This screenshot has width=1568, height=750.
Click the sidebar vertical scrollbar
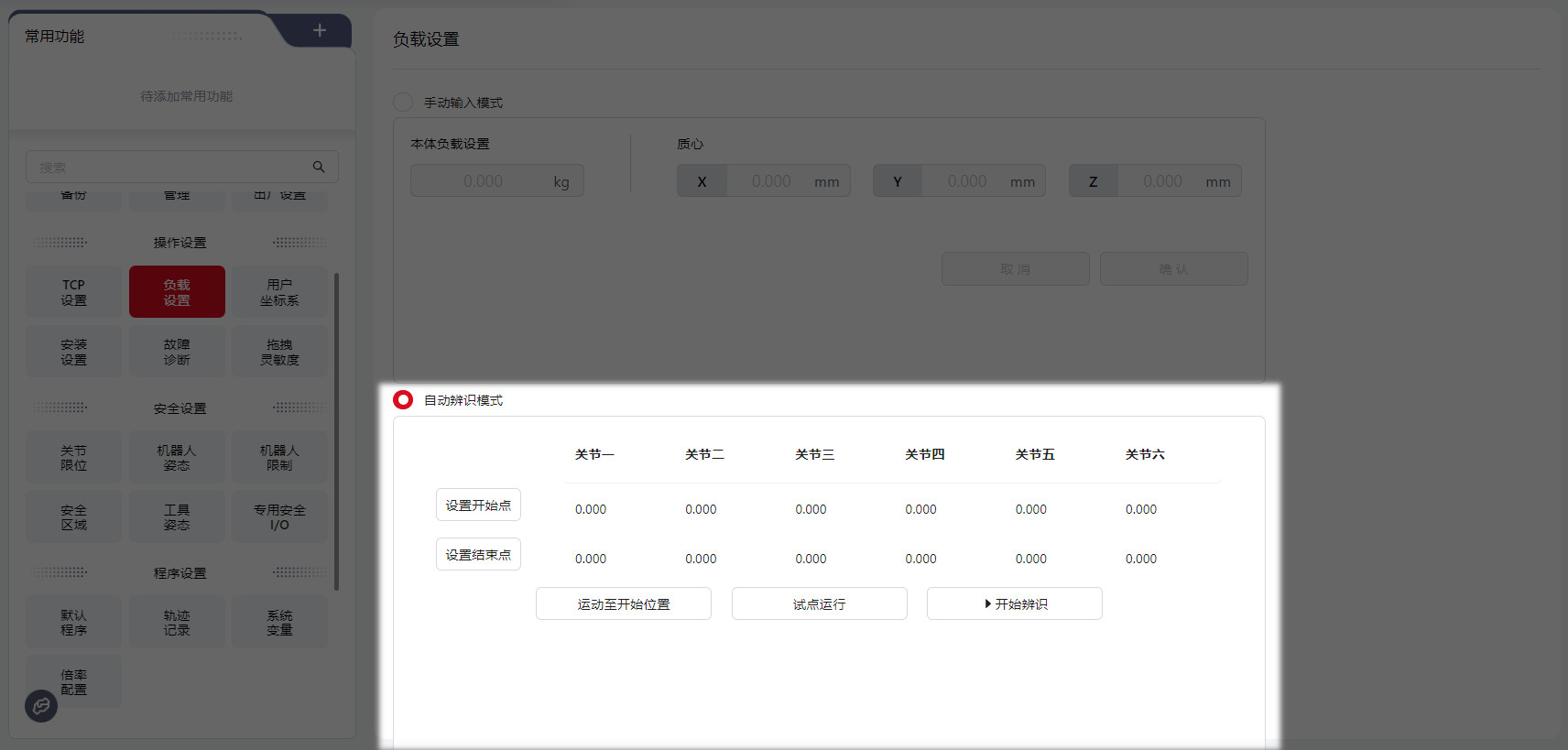pyautogui.click(x=337, y=430)
